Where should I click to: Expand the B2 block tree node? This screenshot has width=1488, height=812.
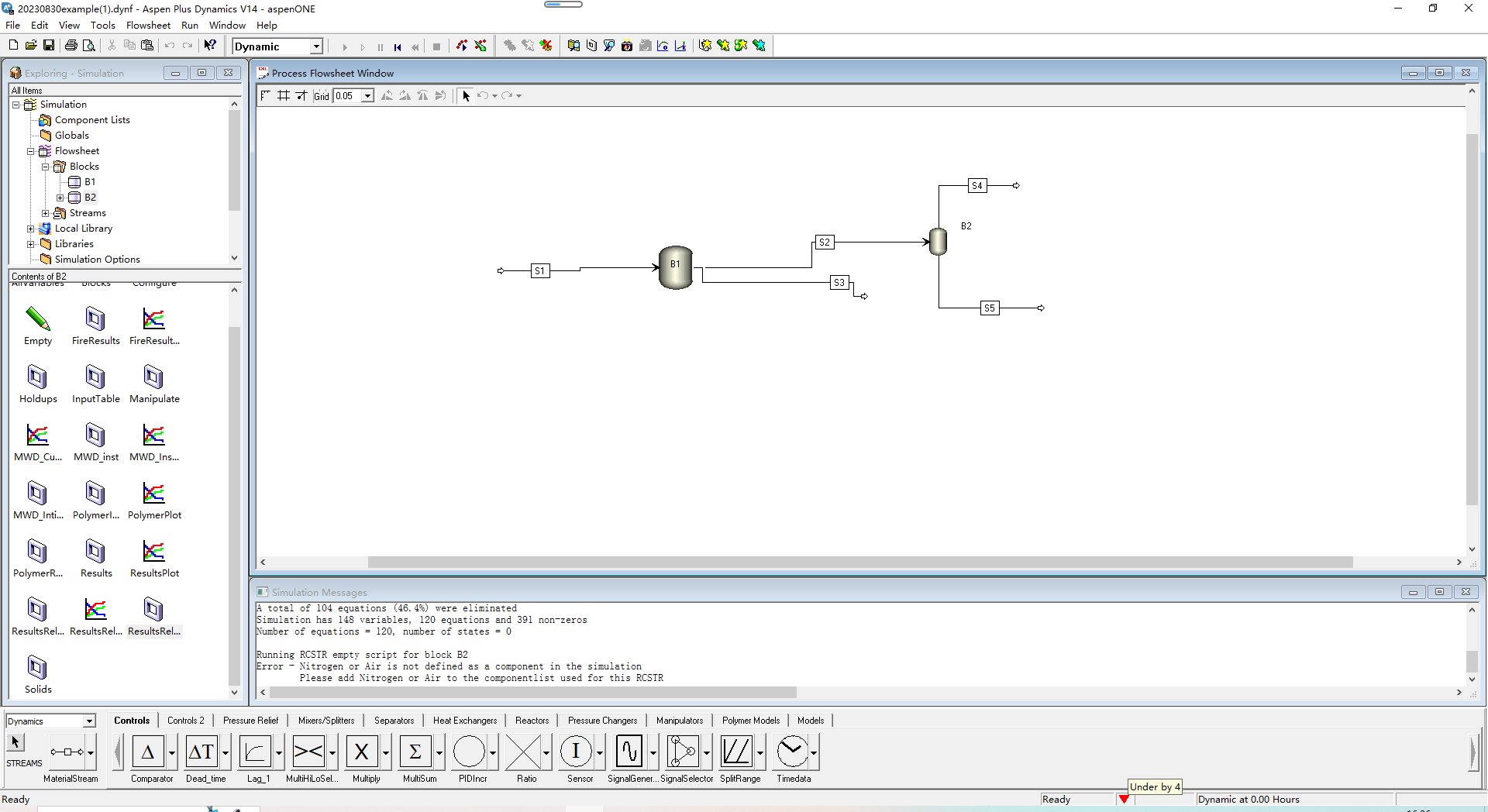click(60, 198)
